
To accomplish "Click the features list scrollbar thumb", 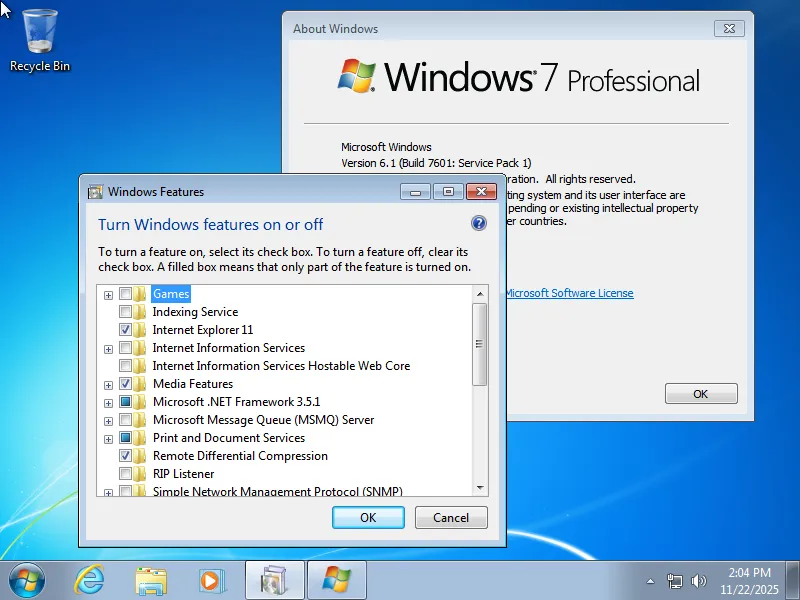I will (x=479, y=344).
